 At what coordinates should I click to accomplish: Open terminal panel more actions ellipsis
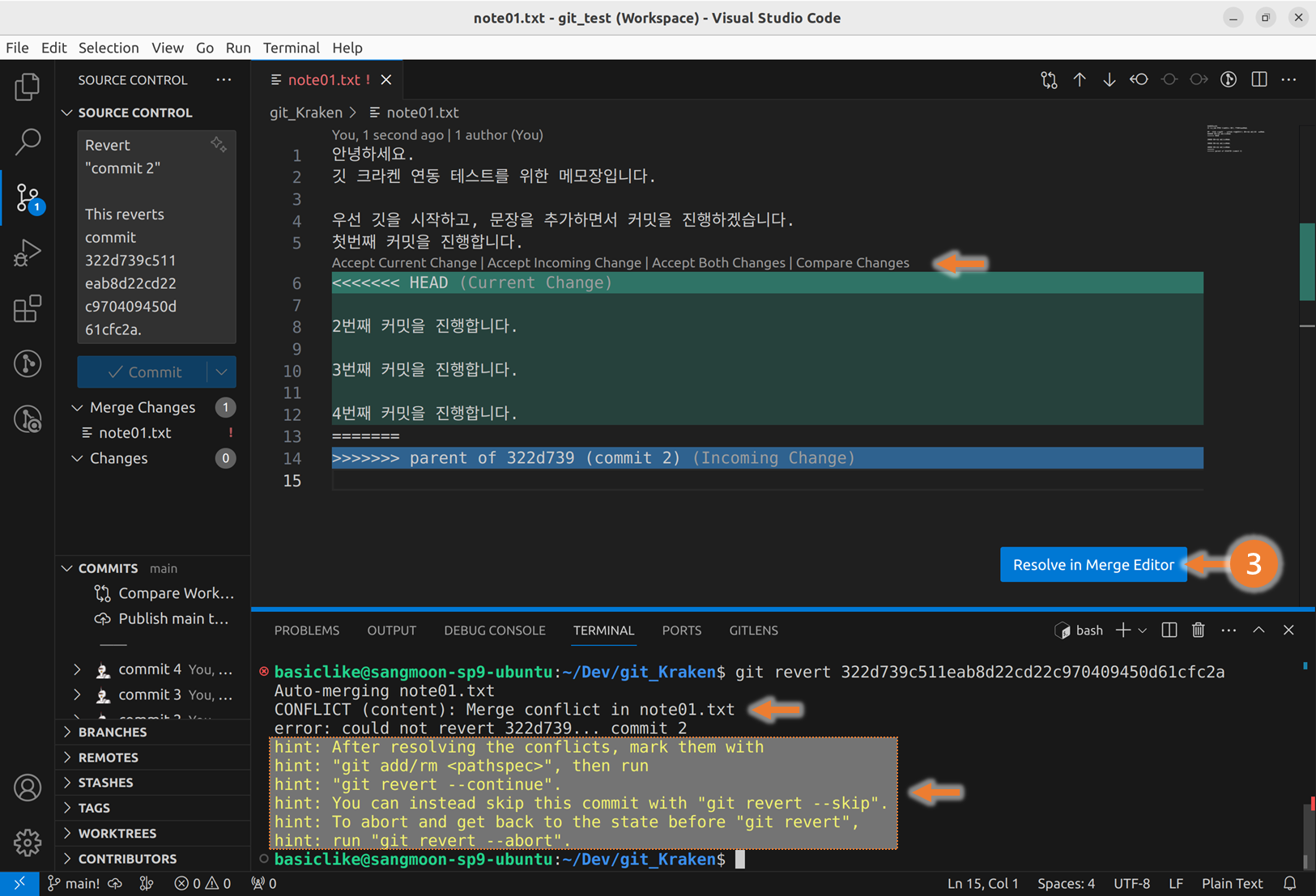click(1229, 630)
